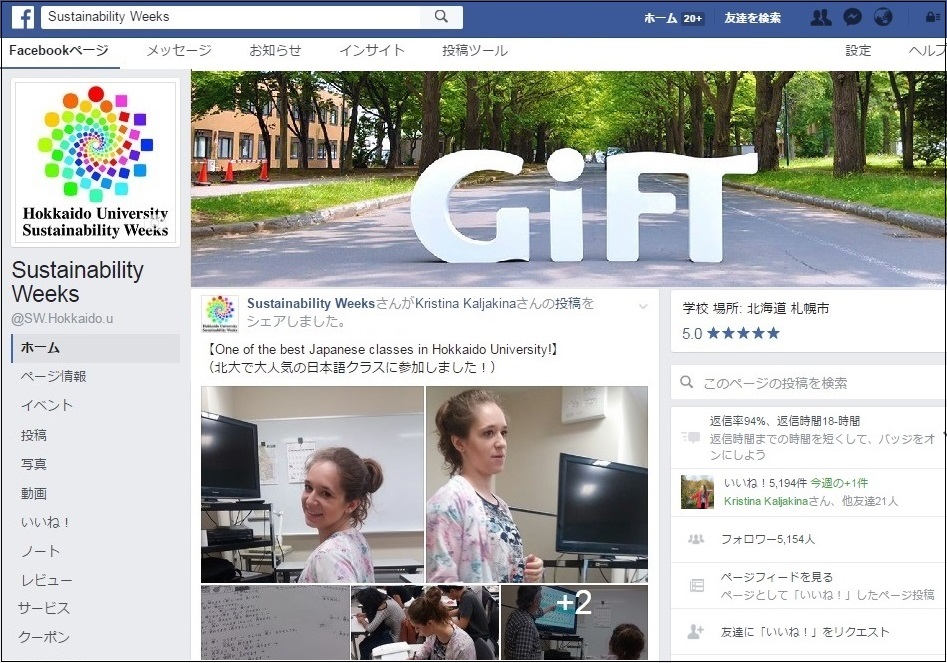Open the インサイト tab
Screen dimensions: 947x663
(371, 51)
